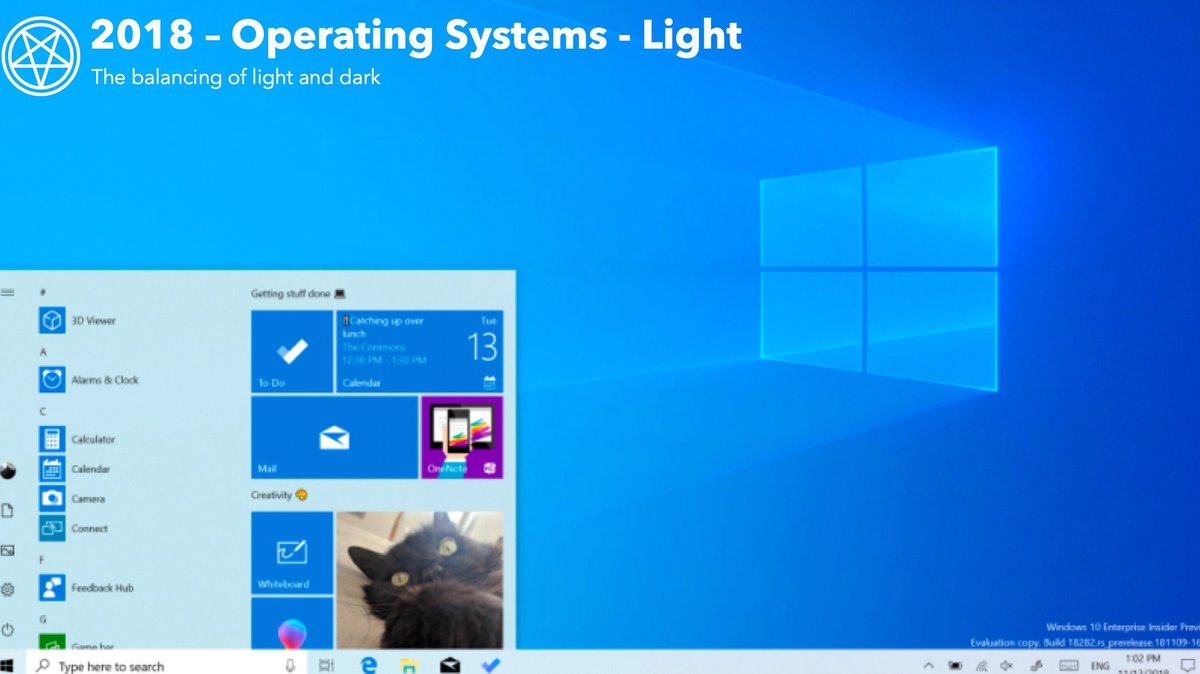Click the battery tray icon
The height and width of the screenshot is (674, 1200).
tap(955, 665)
